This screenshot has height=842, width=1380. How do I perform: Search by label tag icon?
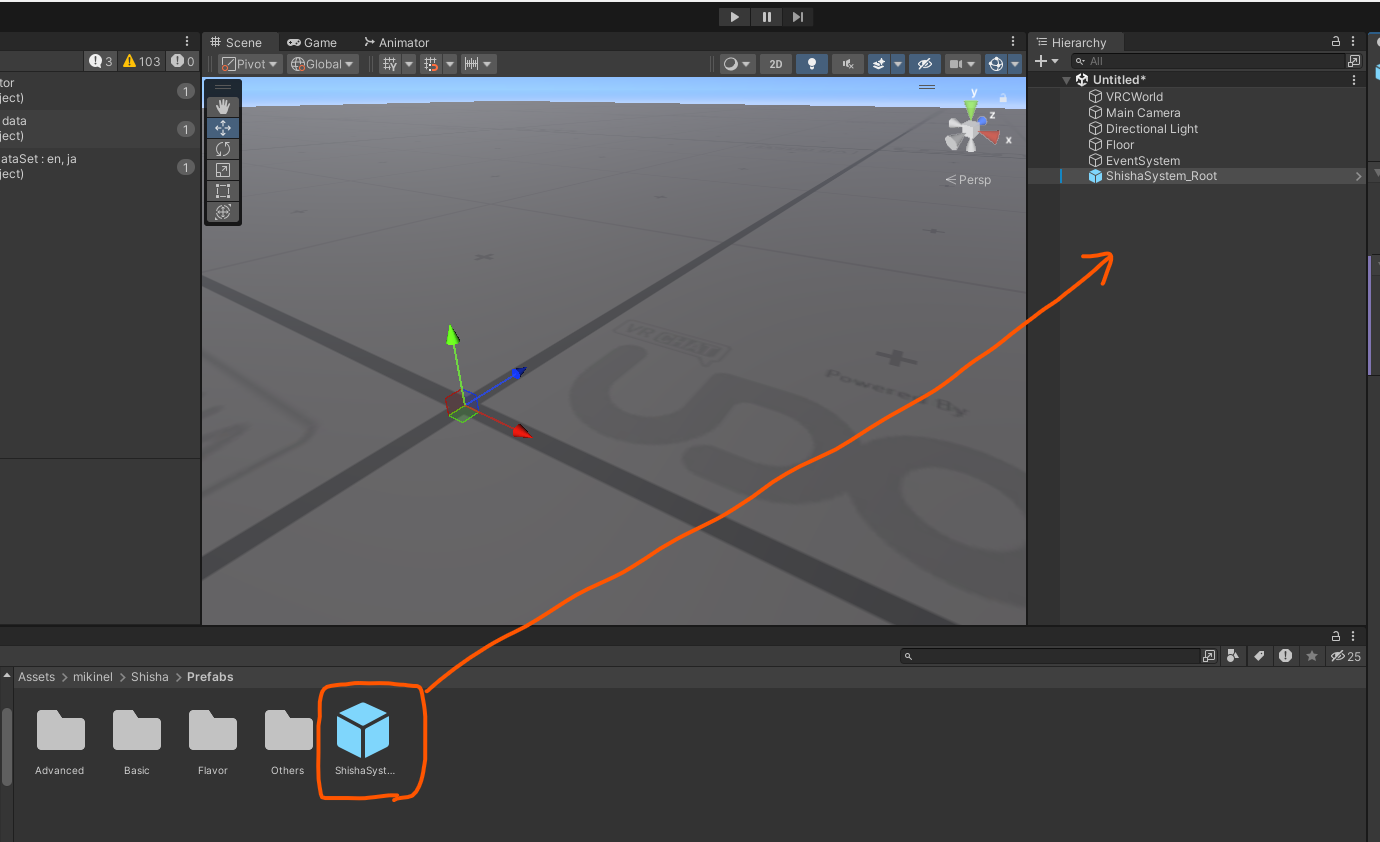pyautogui.click(x=1260, y=656)
